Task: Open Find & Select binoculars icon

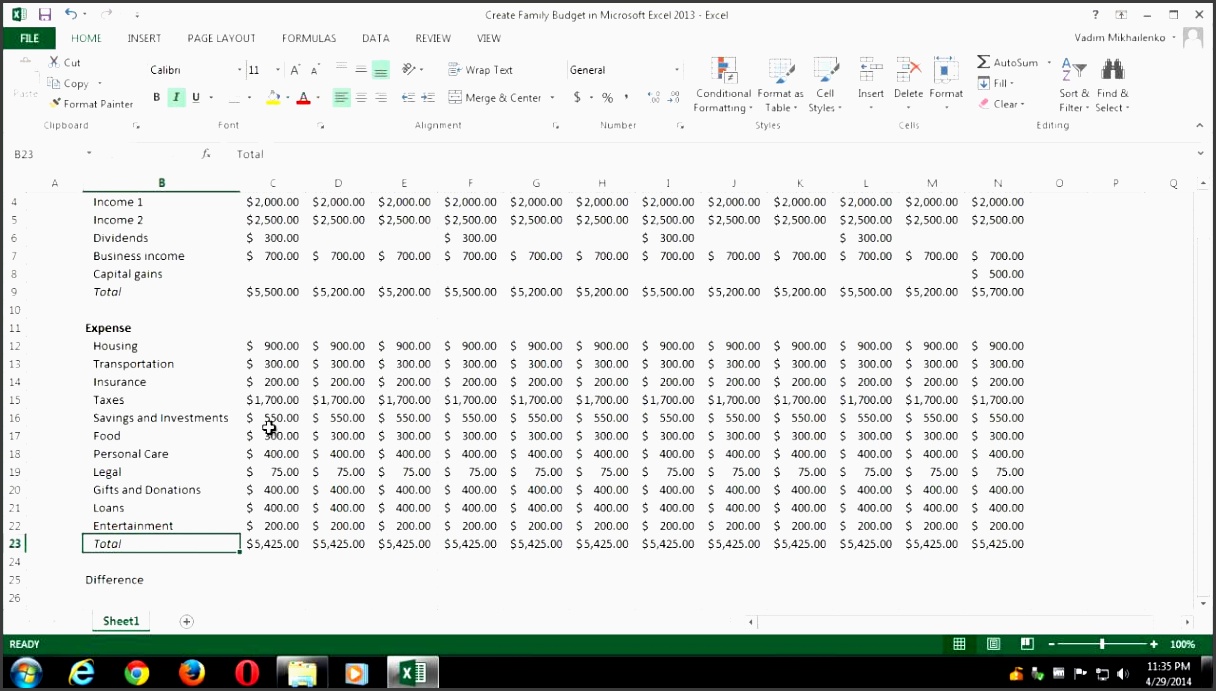Action: 1112,71
